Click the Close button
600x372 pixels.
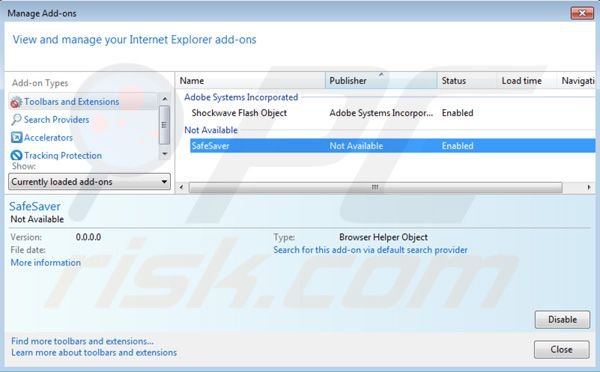click(x=561, y=349)
